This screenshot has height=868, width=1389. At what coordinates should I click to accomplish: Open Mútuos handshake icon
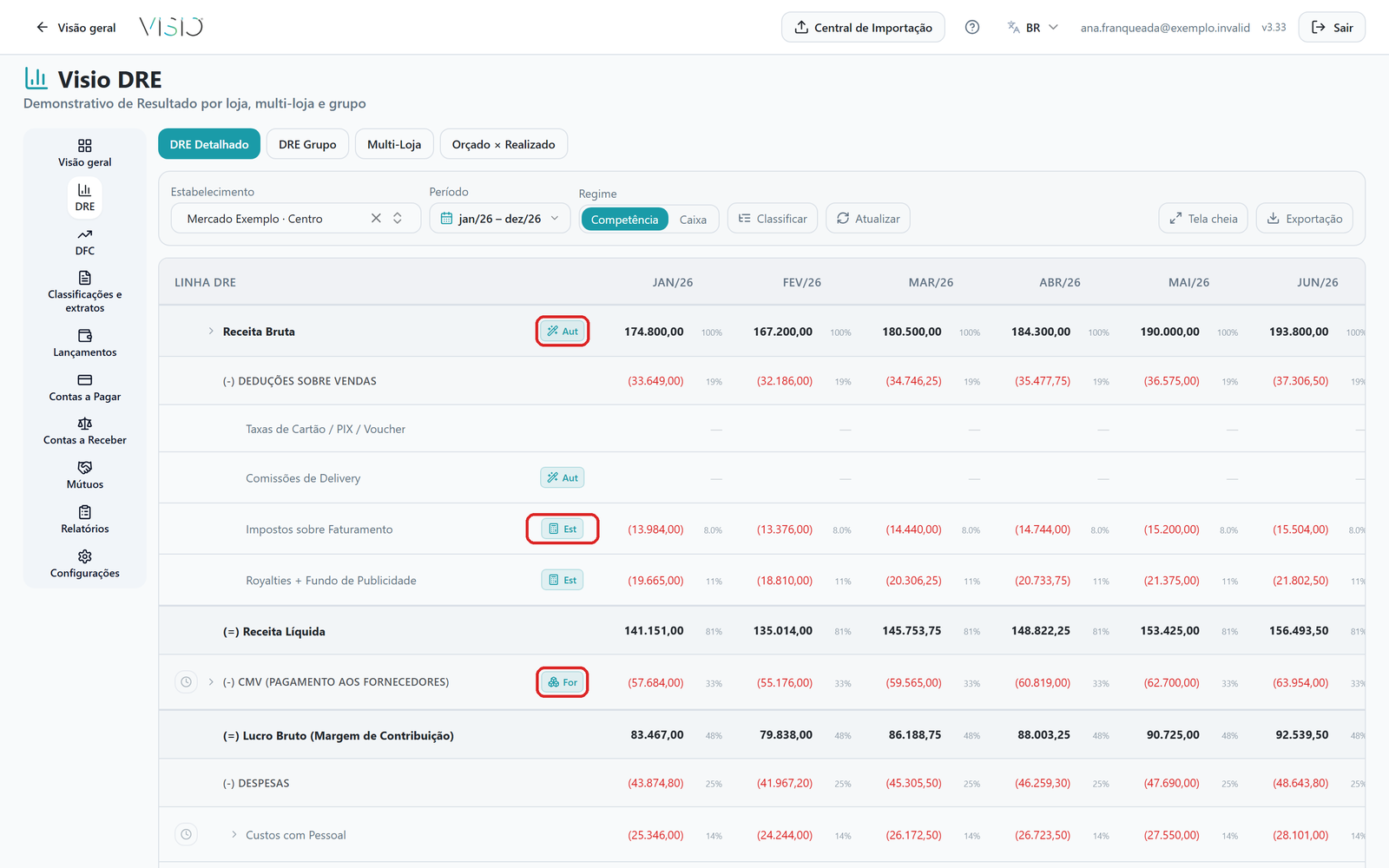pyautogui.click(x=84, y=468)
